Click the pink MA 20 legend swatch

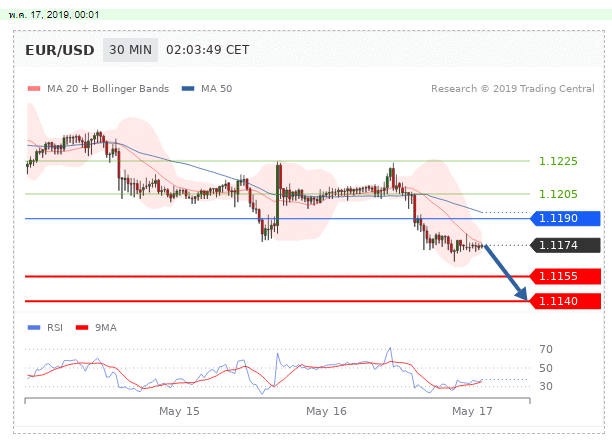coord(34,89)
